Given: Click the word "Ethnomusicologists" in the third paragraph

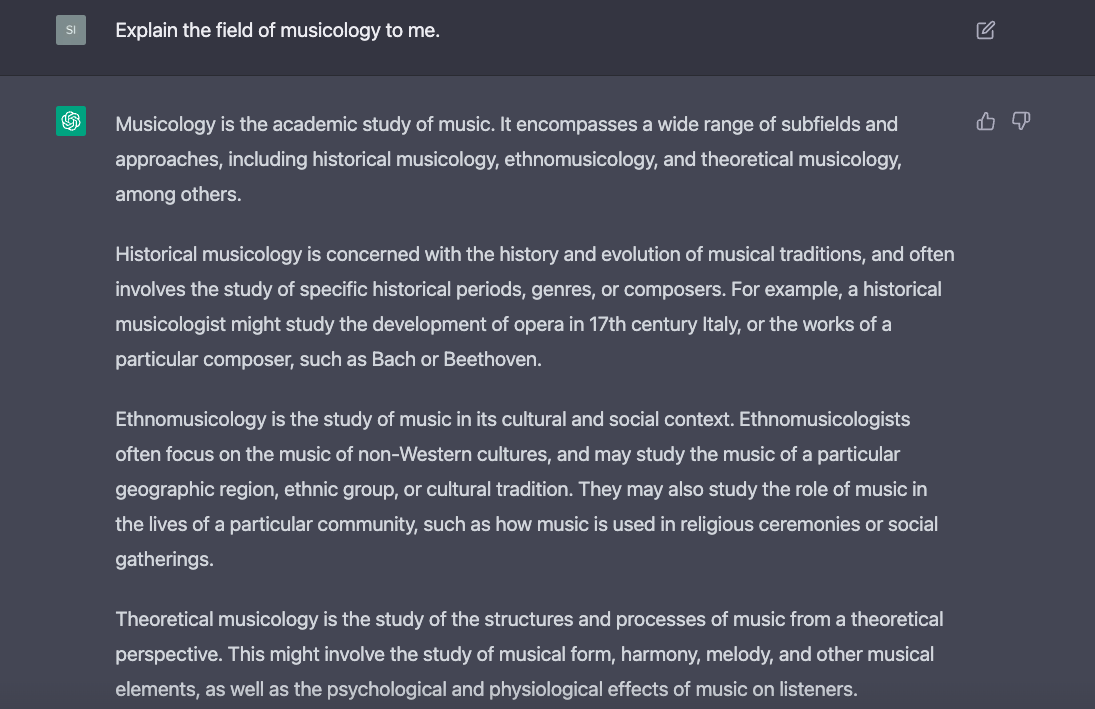Looking at the screenshot, I should tap(824, 419).
